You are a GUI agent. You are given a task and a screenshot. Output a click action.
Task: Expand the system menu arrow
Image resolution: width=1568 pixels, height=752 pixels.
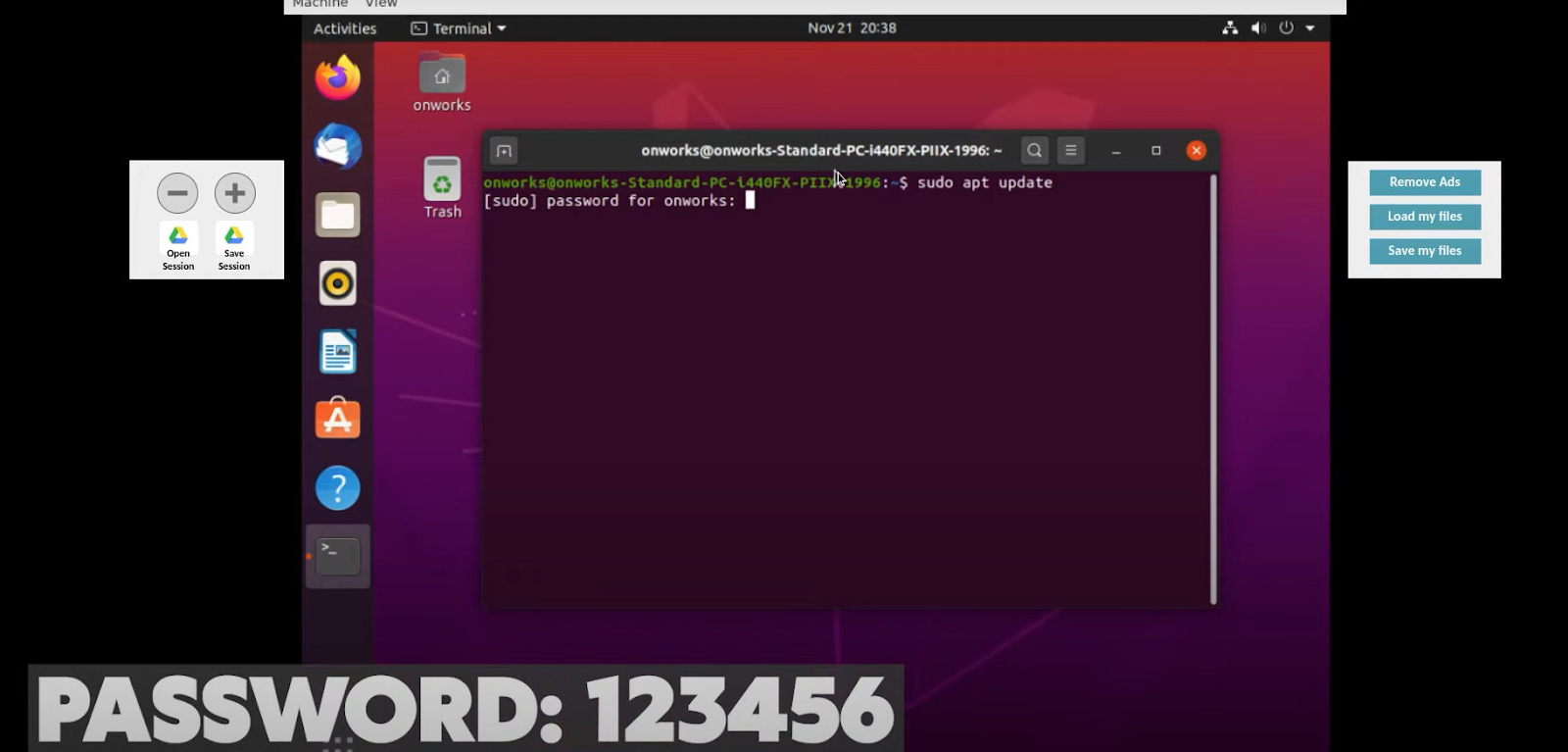[1310, 28]
